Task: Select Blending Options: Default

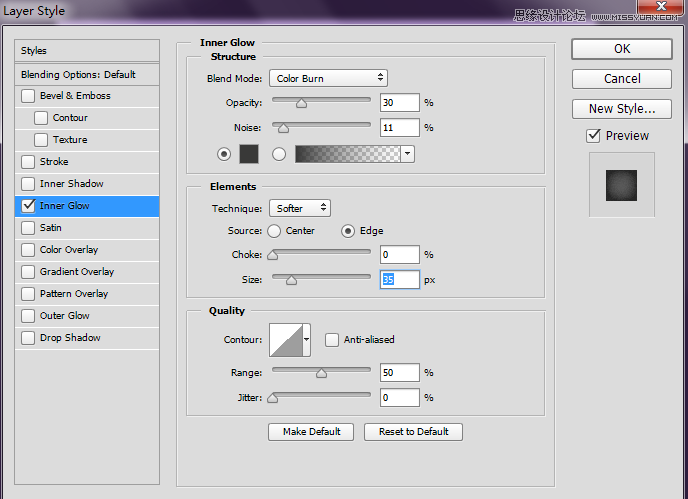Action: click(78, 75)
